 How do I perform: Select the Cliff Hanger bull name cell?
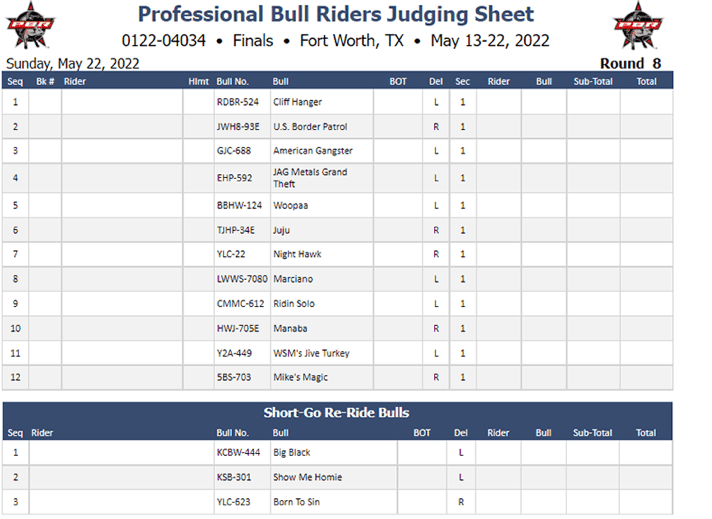[322, 102]
